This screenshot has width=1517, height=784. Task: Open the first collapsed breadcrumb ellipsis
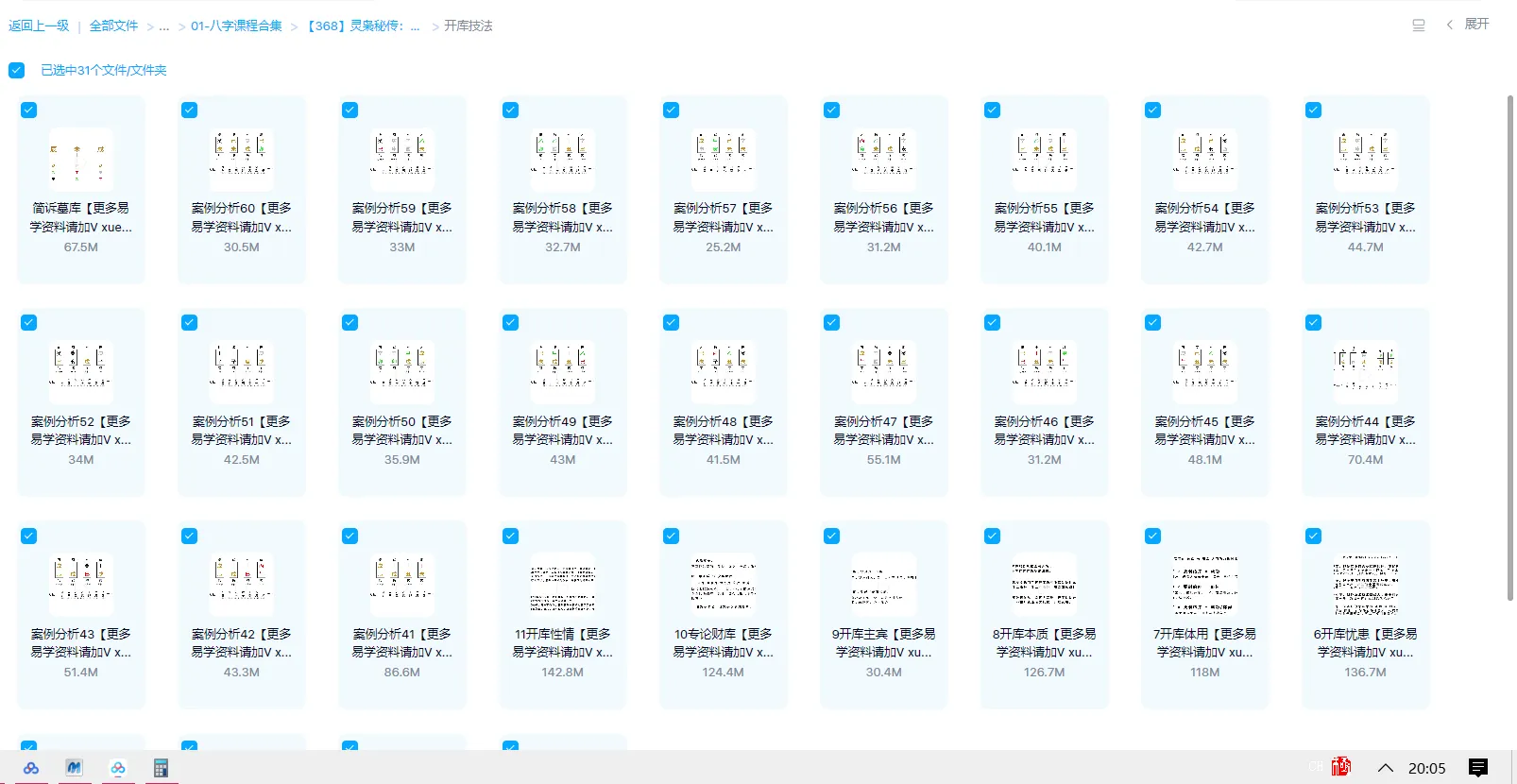164,26
